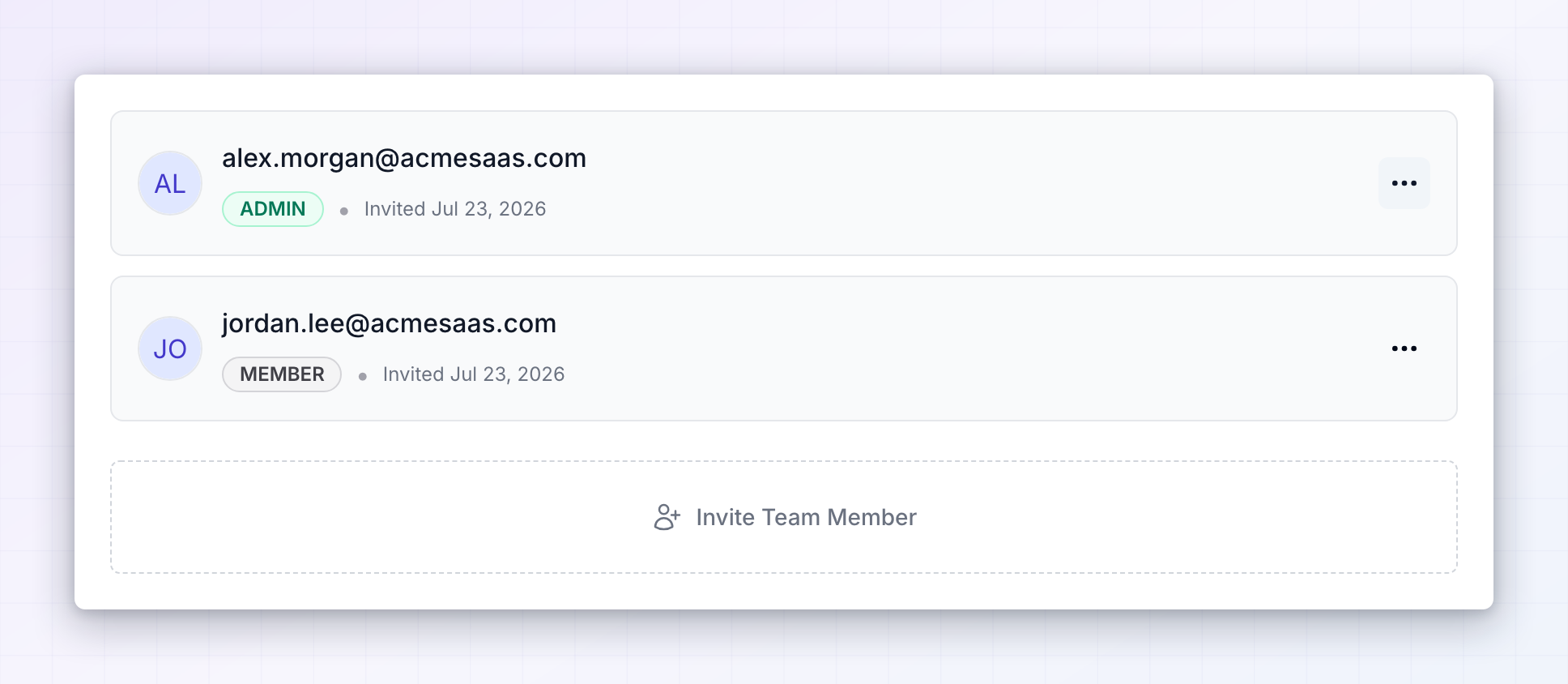Select the alex.morgan member row card
The height and width of the screenshot is (684, 1568).
coord(784,183)
